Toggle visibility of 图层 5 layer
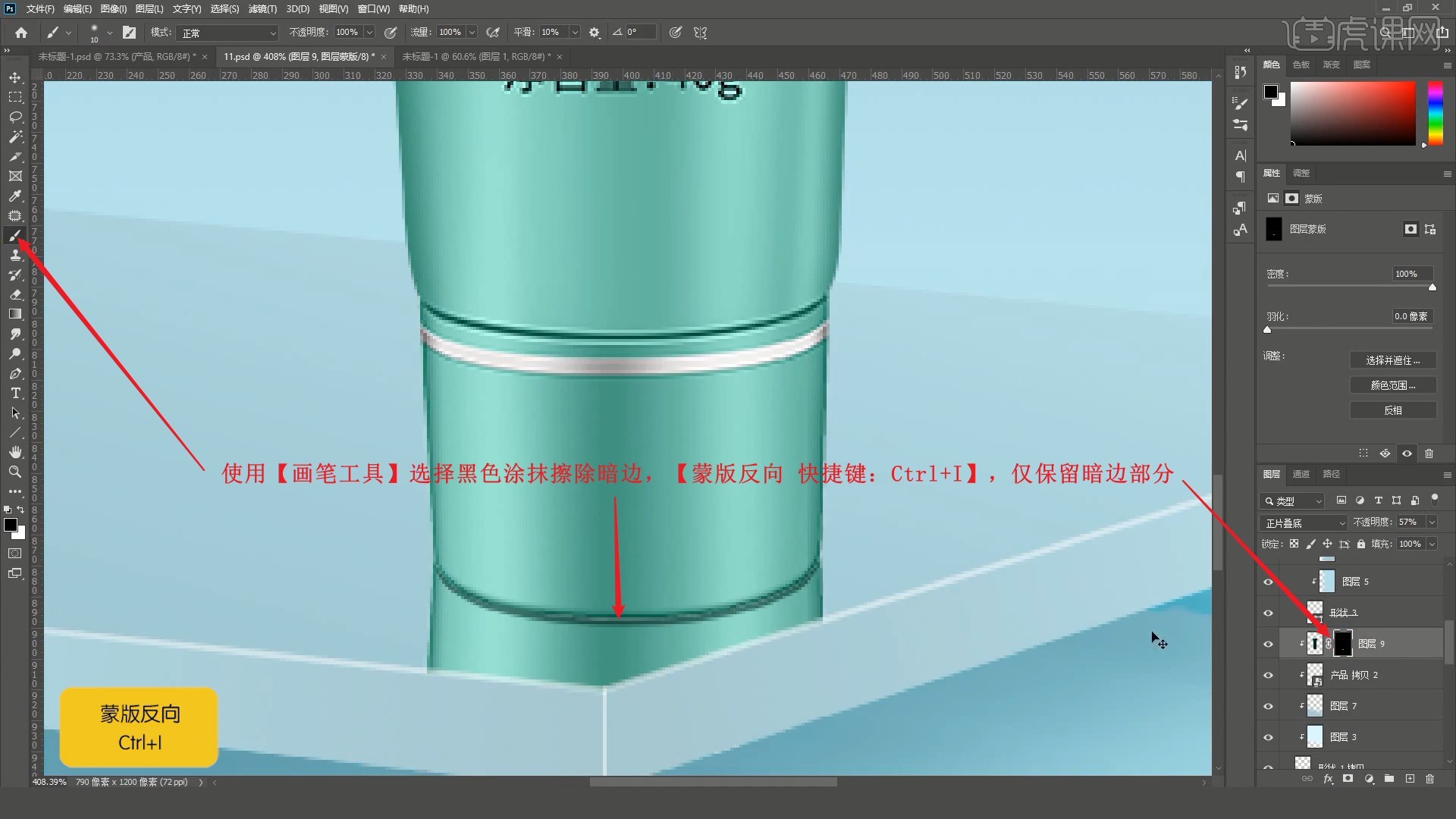1456x819 pixels. pos(1268,582)
